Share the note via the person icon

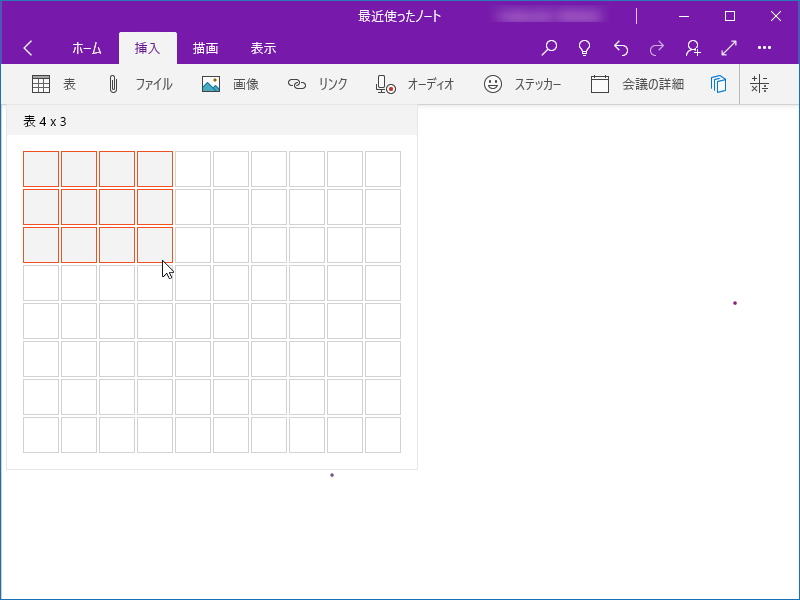[692, 47]
